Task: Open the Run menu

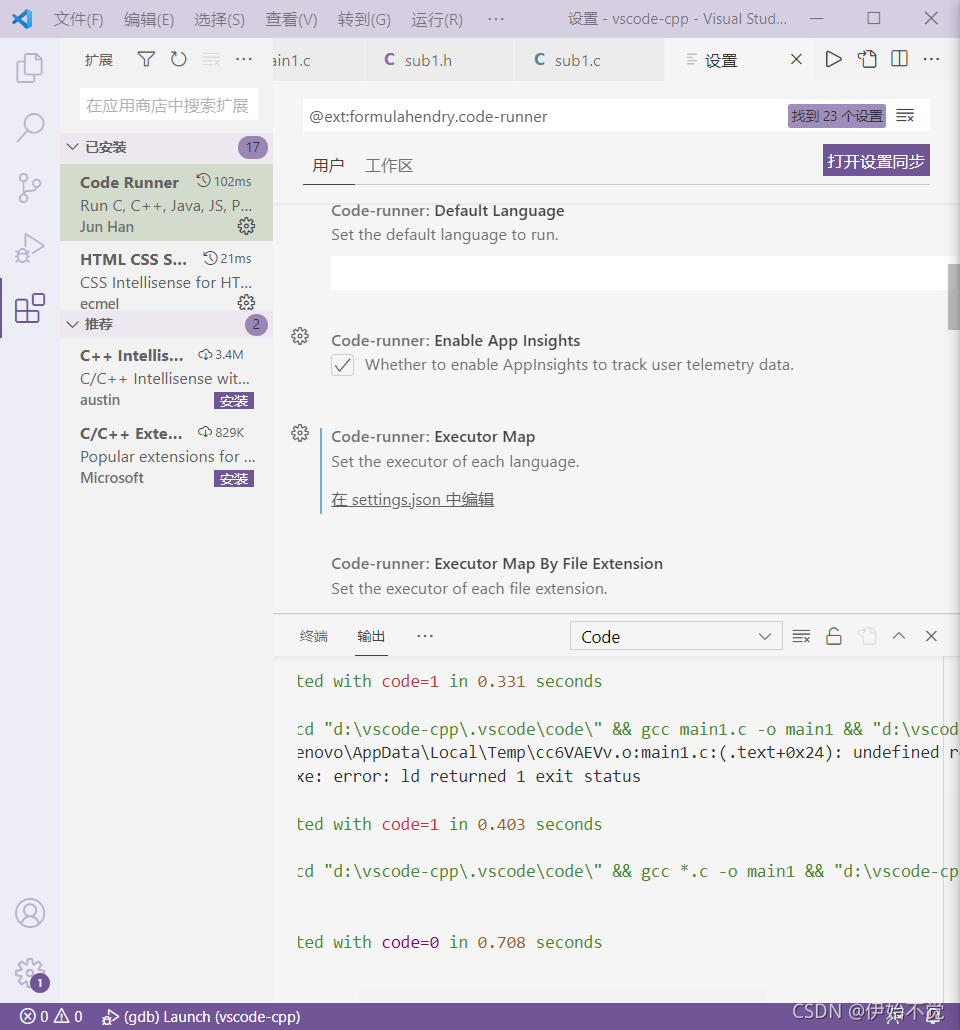Action: click(x=437, y=19)
